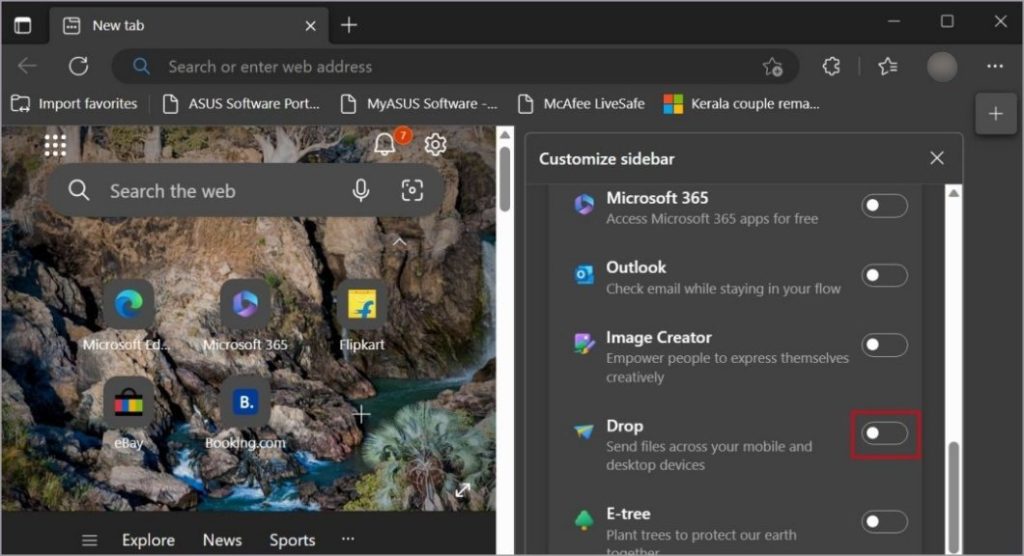
Task: Enable the E-tree toggle
Action: click(x=884, y=521)
